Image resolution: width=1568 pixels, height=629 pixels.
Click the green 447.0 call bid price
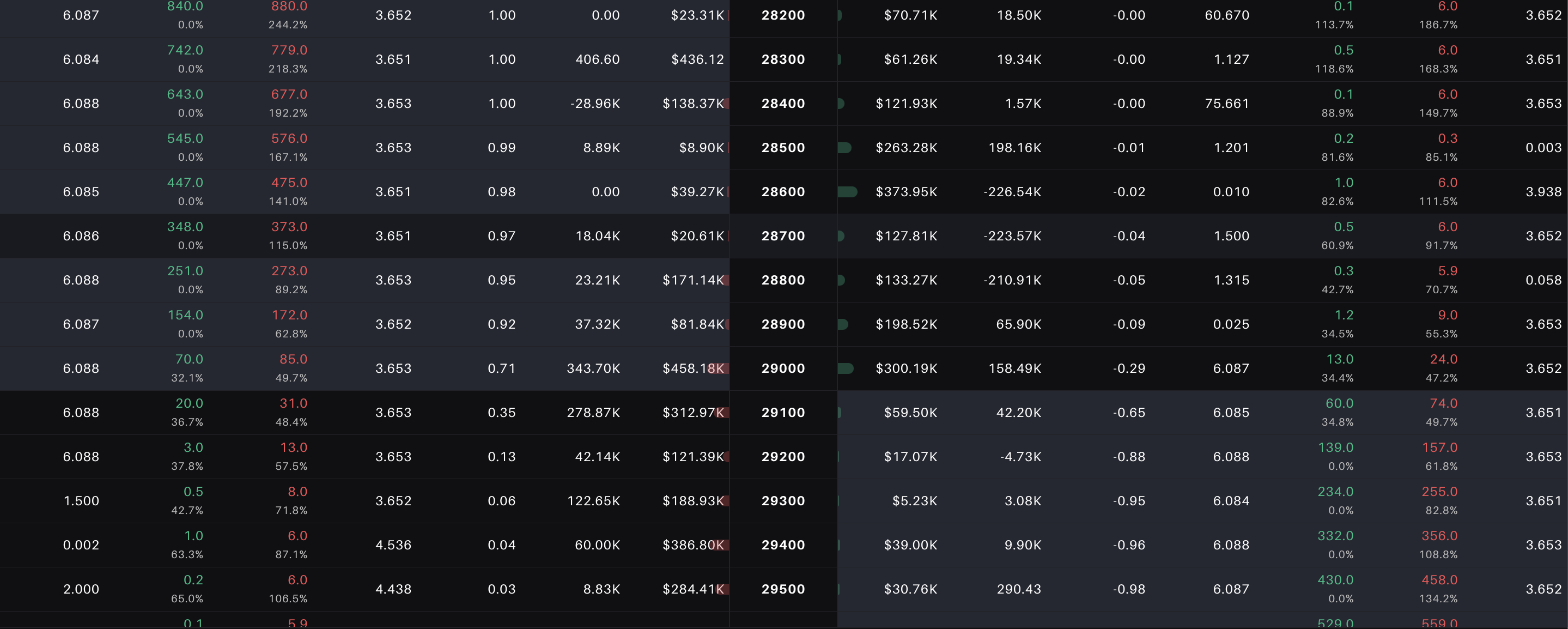pos(185,183)
